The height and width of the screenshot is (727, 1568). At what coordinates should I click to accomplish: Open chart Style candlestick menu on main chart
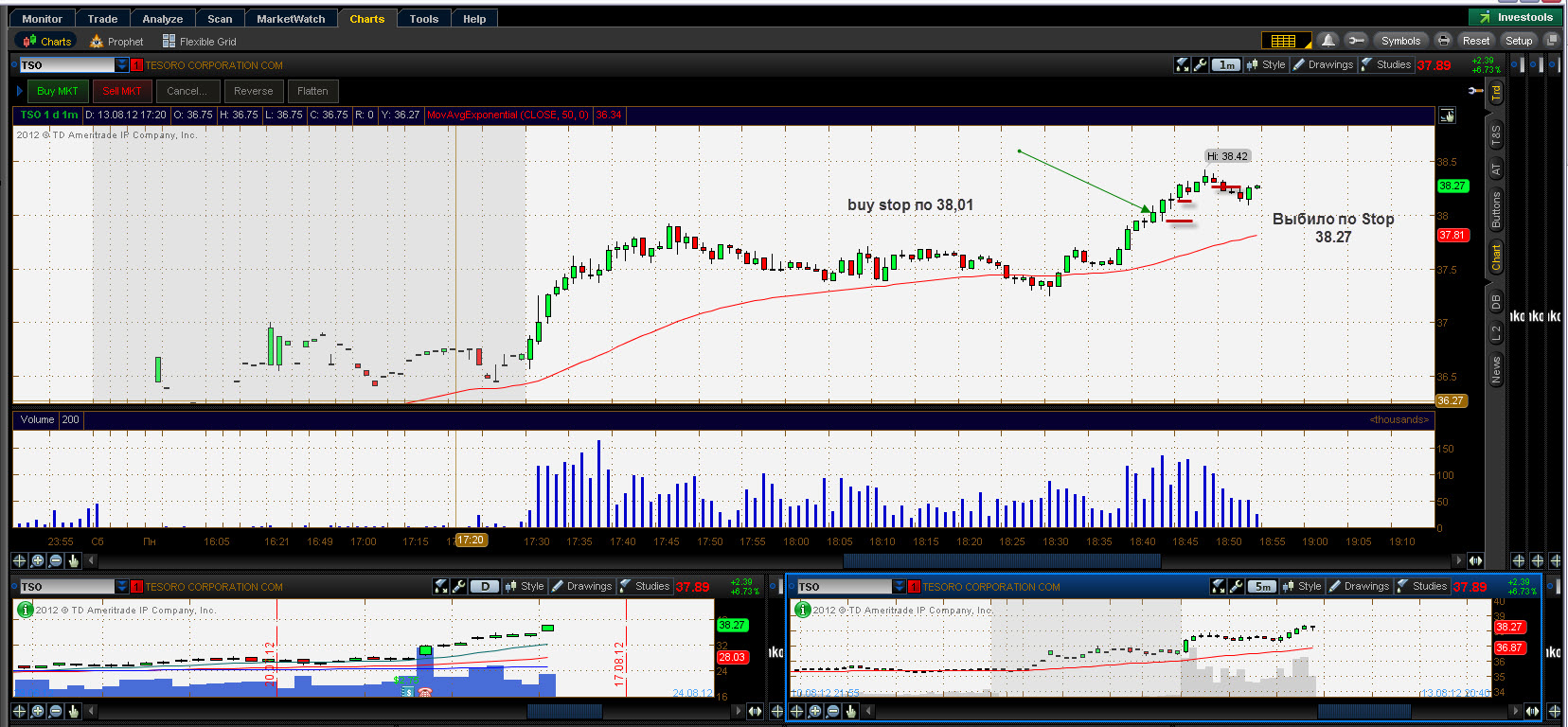1266,64
